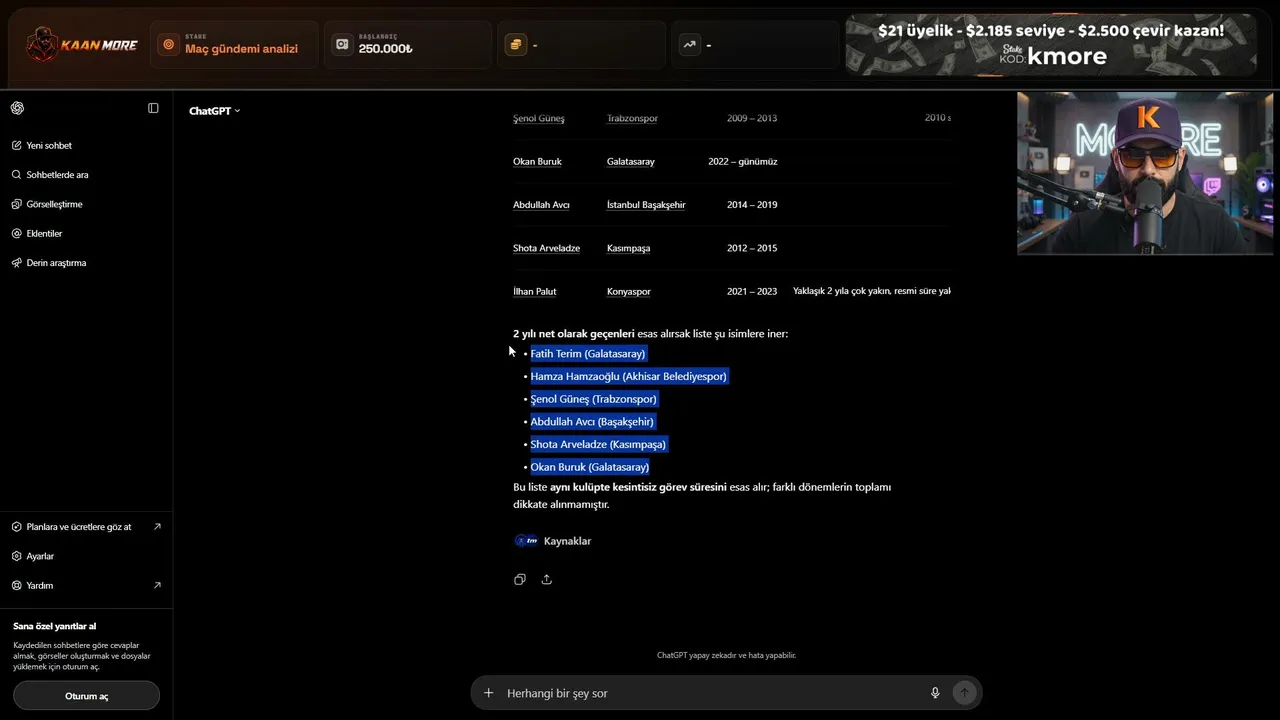The height and width of the screenshot is (720, 1280).
Task: Click the list item "Fatih Terim (Galatasaray)"
Action: (x=588, y=354)
